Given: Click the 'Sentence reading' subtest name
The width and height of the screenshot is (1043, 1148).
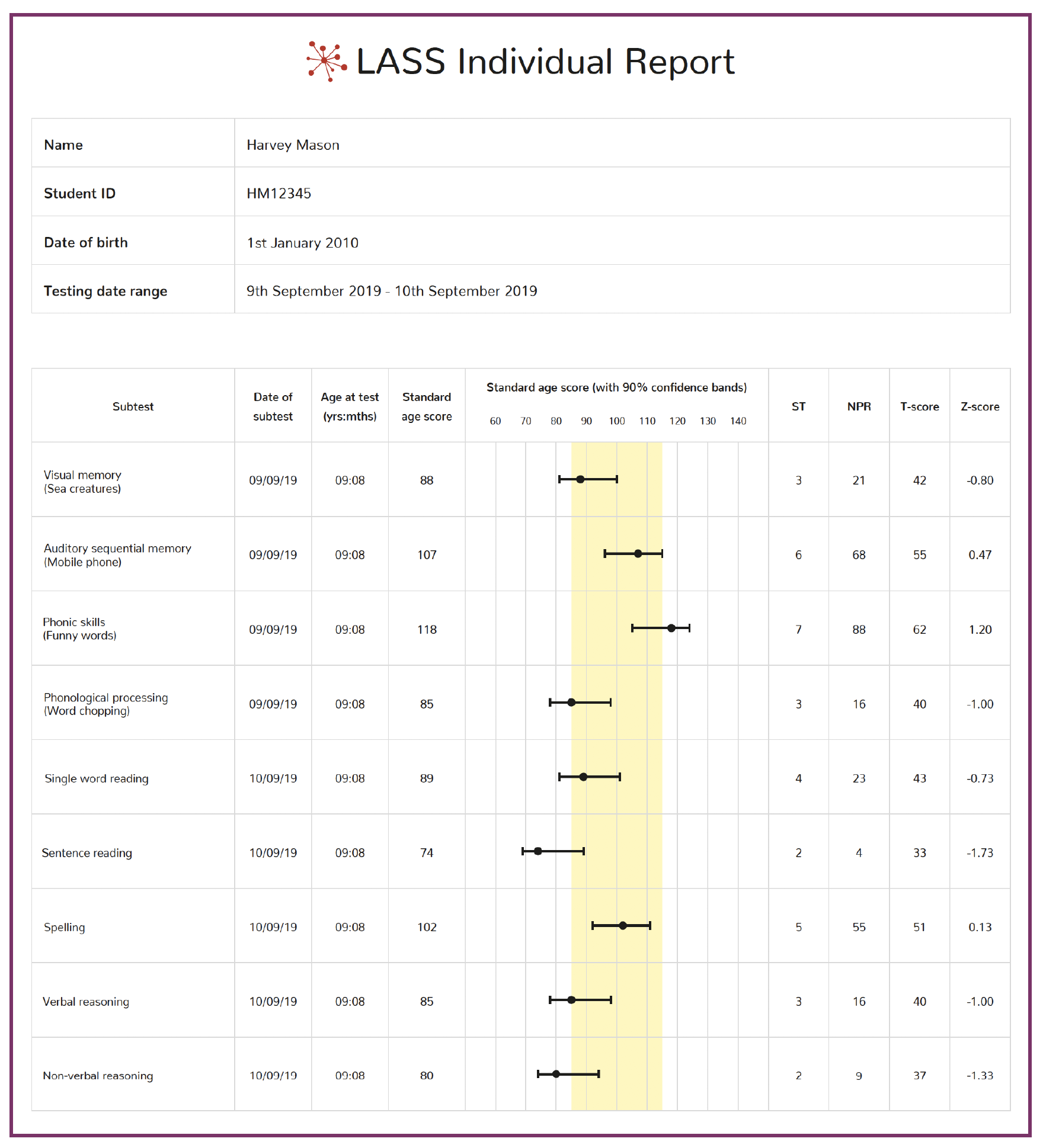Looking at the screenshot, I should click(x=87, y=853).
